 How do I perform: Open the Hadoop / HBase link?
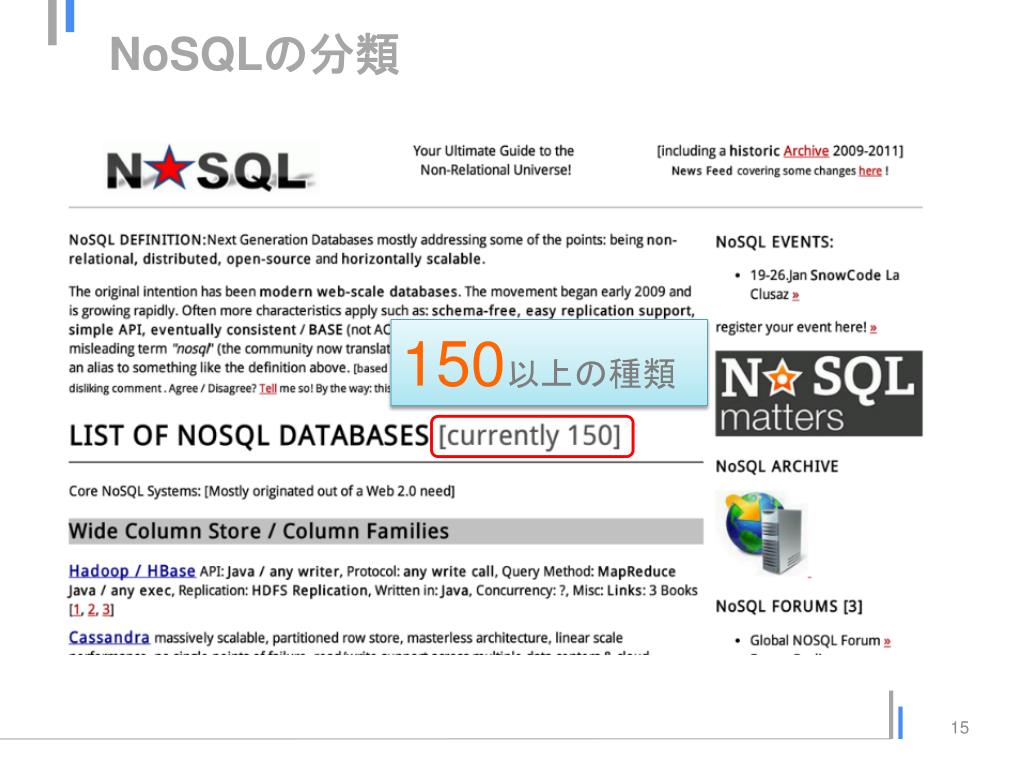[132, 571]
